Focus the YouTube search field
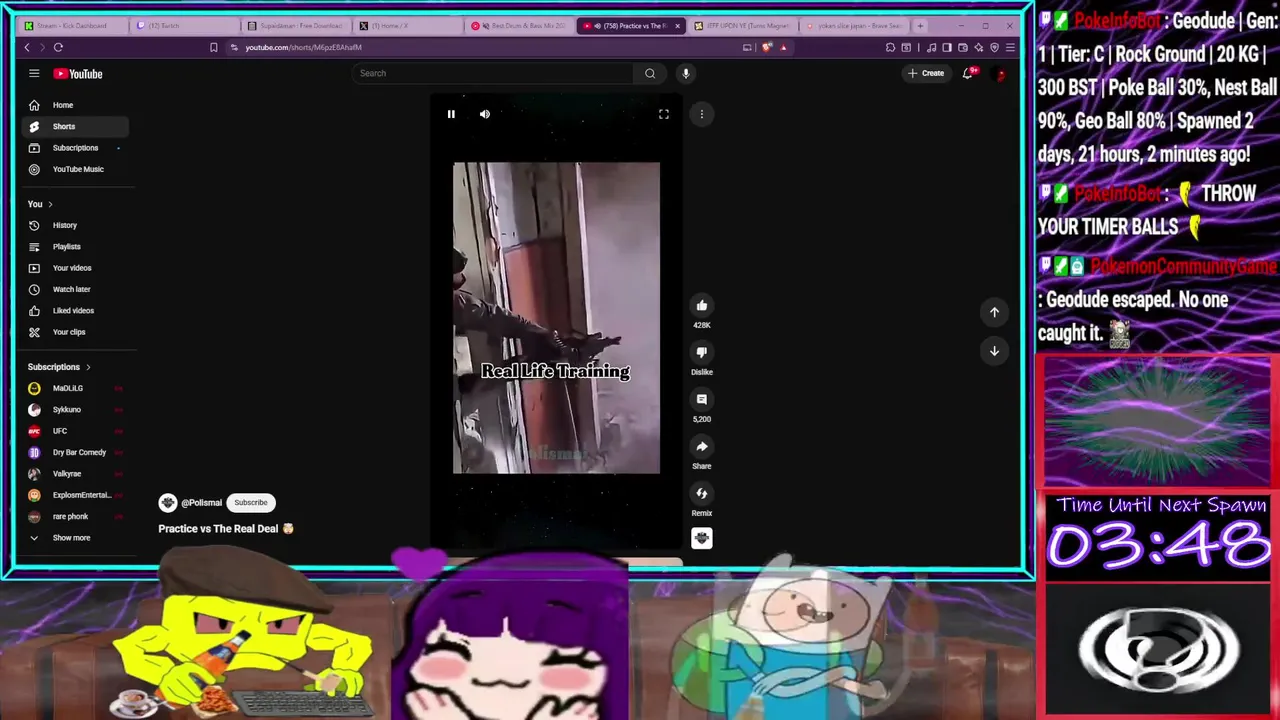The height and width of the screenshot is (720, 1280). click(492, 73)
